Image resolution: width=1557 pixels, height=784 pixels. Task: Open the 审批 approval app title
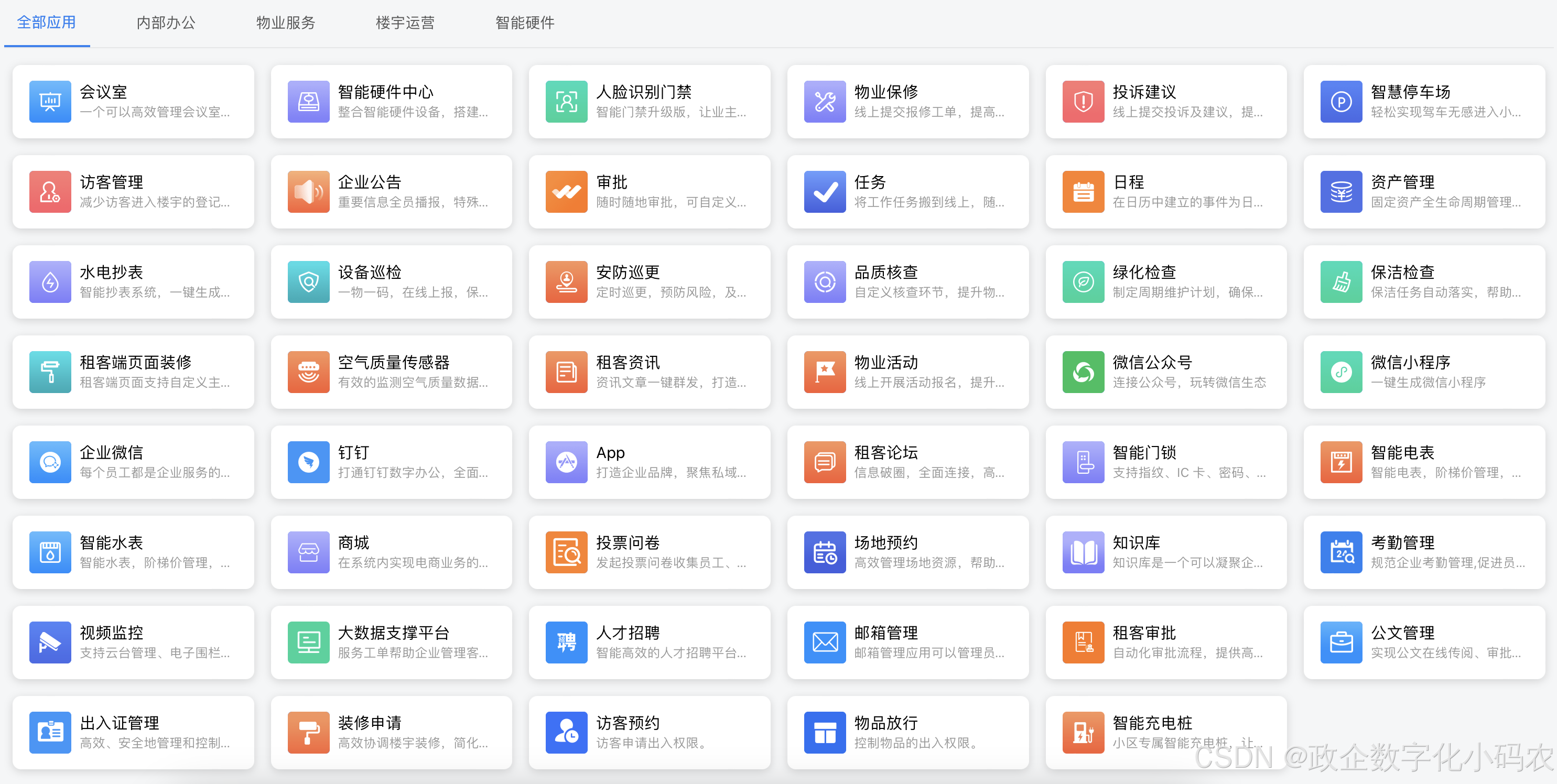coord(612,182)
